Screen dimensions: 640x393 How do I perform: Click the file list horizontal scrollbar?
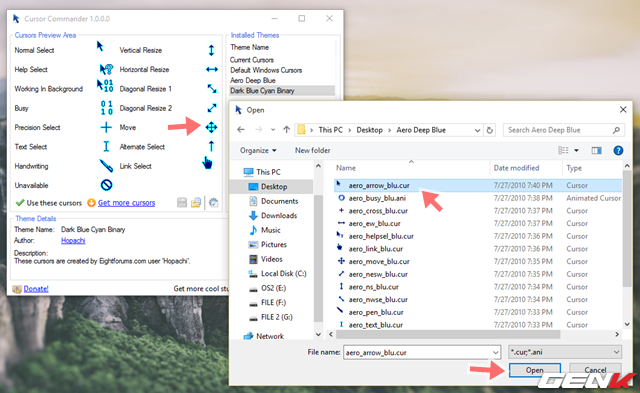pos(447,334)
